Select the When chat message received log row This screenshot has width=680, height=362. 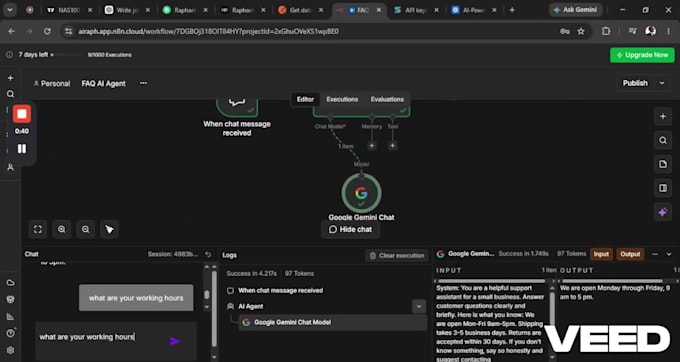tap(281, 290)
